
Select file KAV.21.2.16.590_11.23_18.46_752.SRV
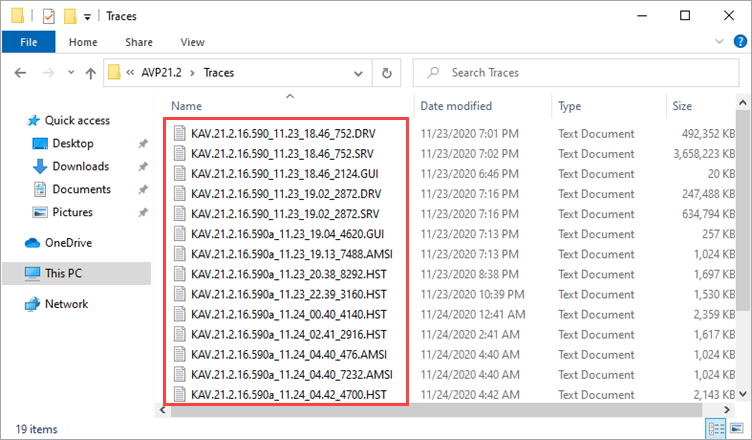(x=282, y=154)
